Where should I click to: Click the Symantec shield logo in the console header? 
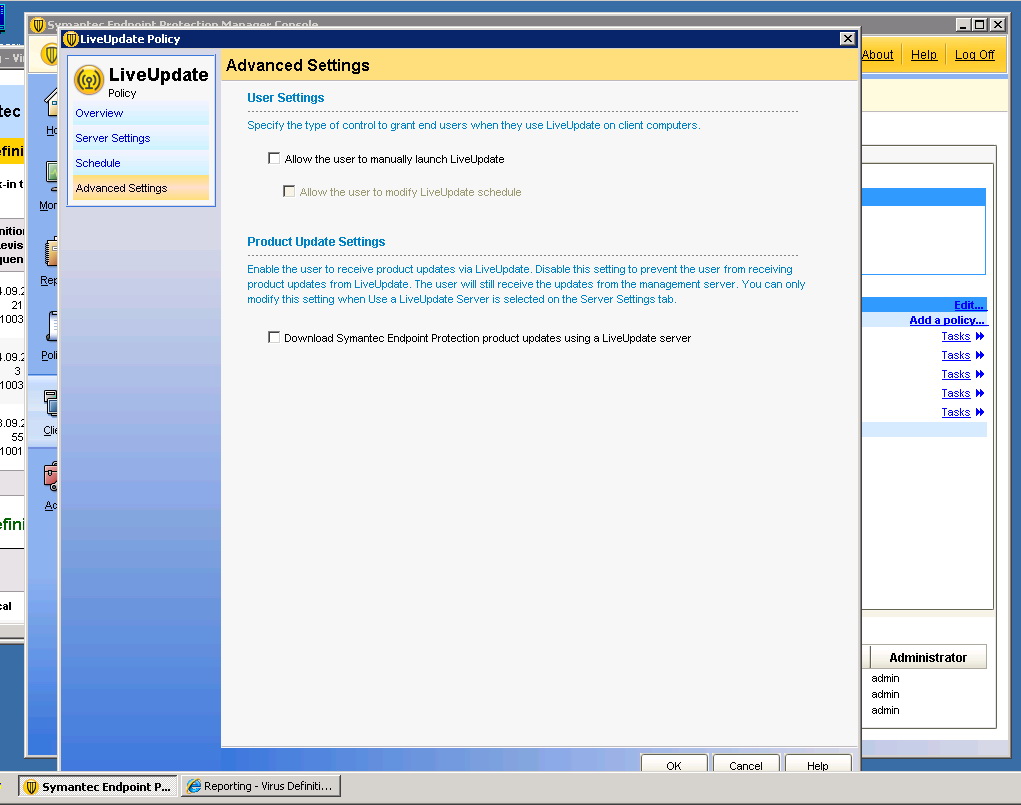50,54
